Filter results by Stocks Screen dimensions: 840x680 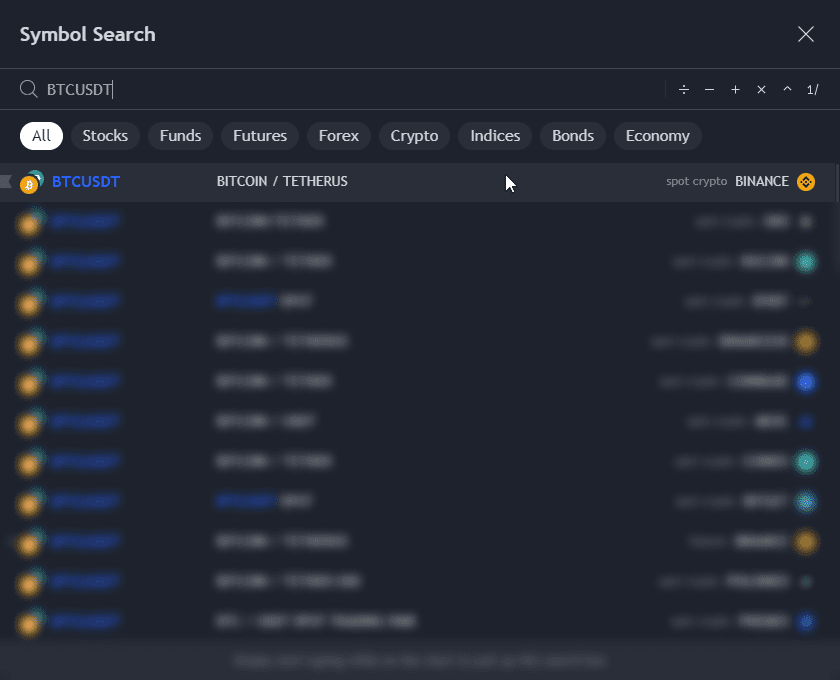click(x=105, y=136)
